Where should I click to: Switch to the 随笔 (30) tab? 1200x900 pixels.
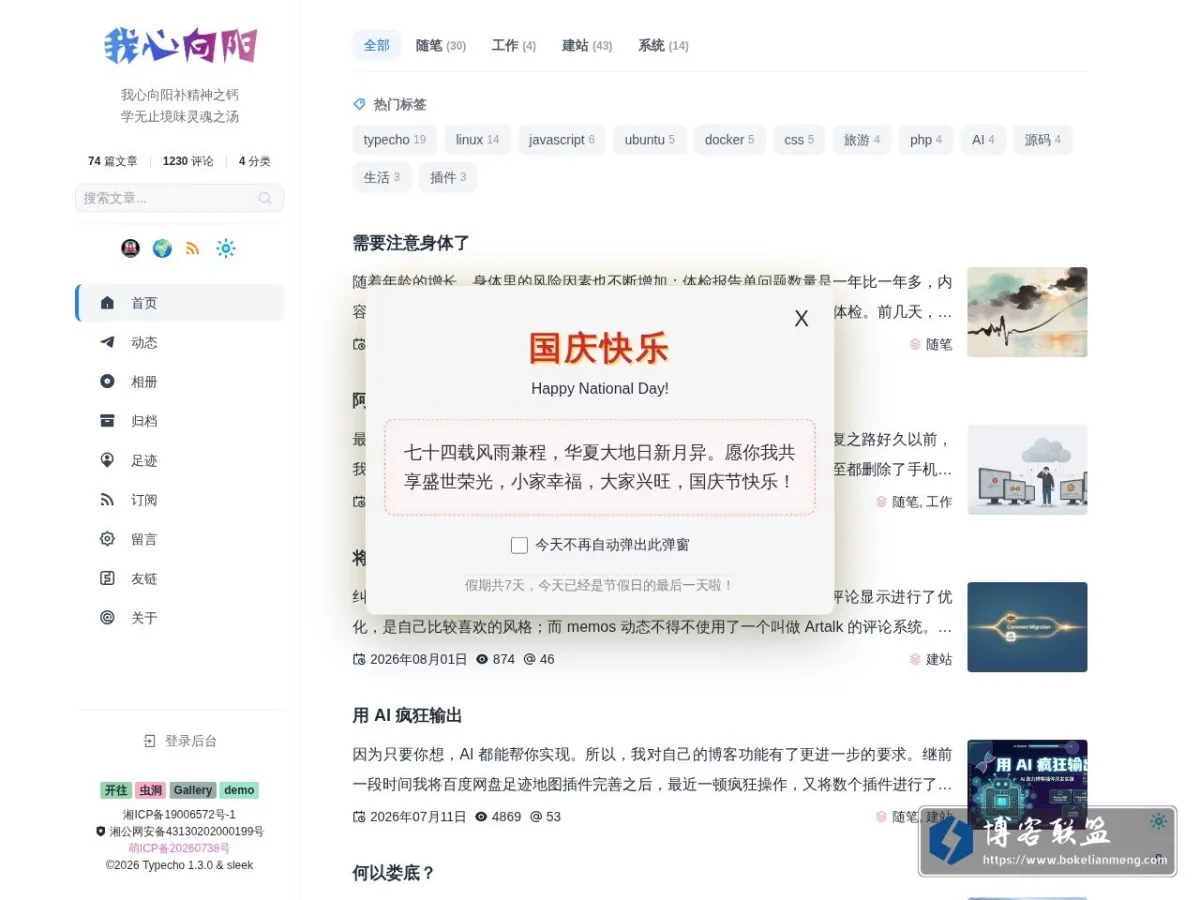(x=441, y=45)
